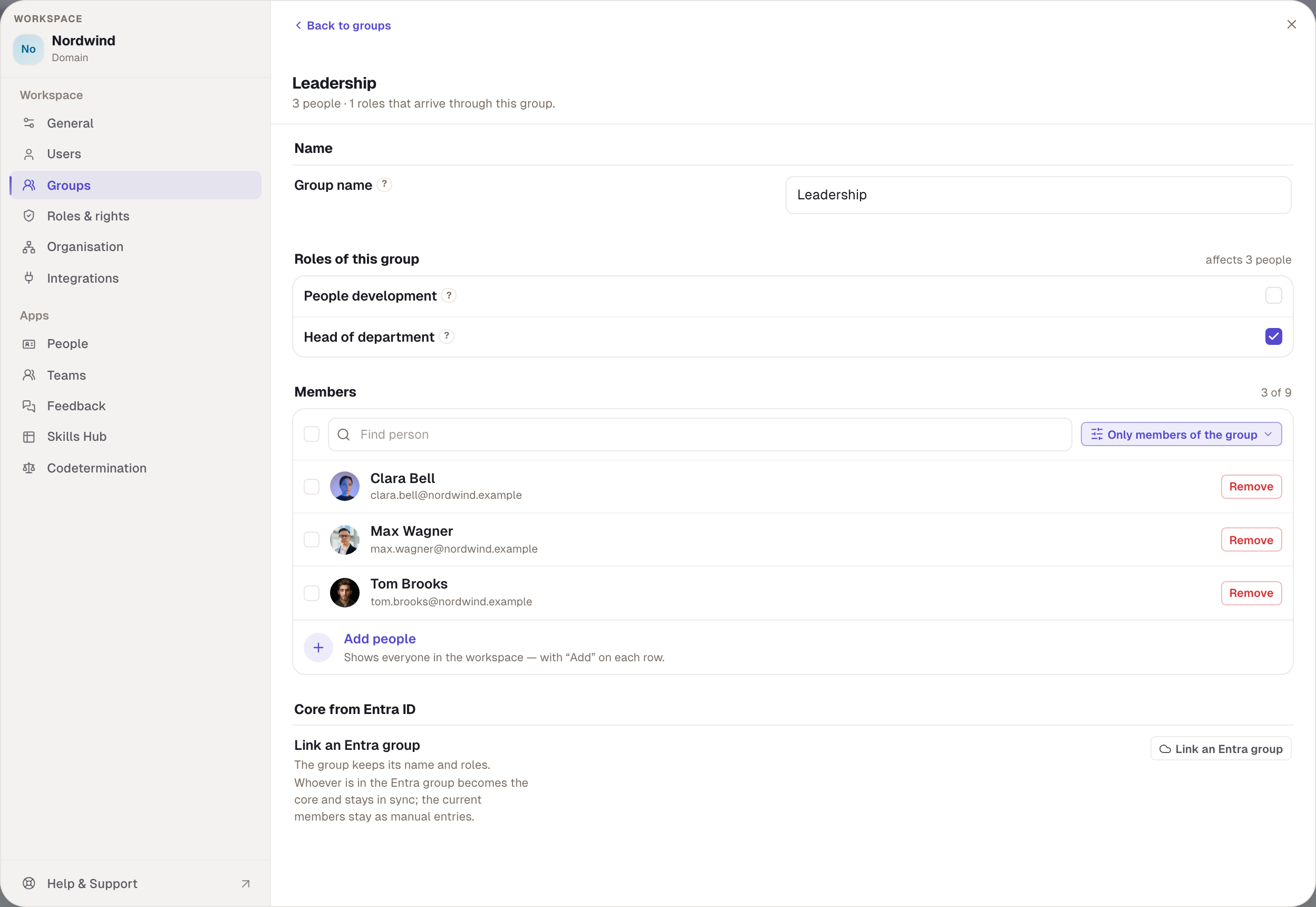Focus the Find person search field
1316x907 pixels.
point(700,435)
